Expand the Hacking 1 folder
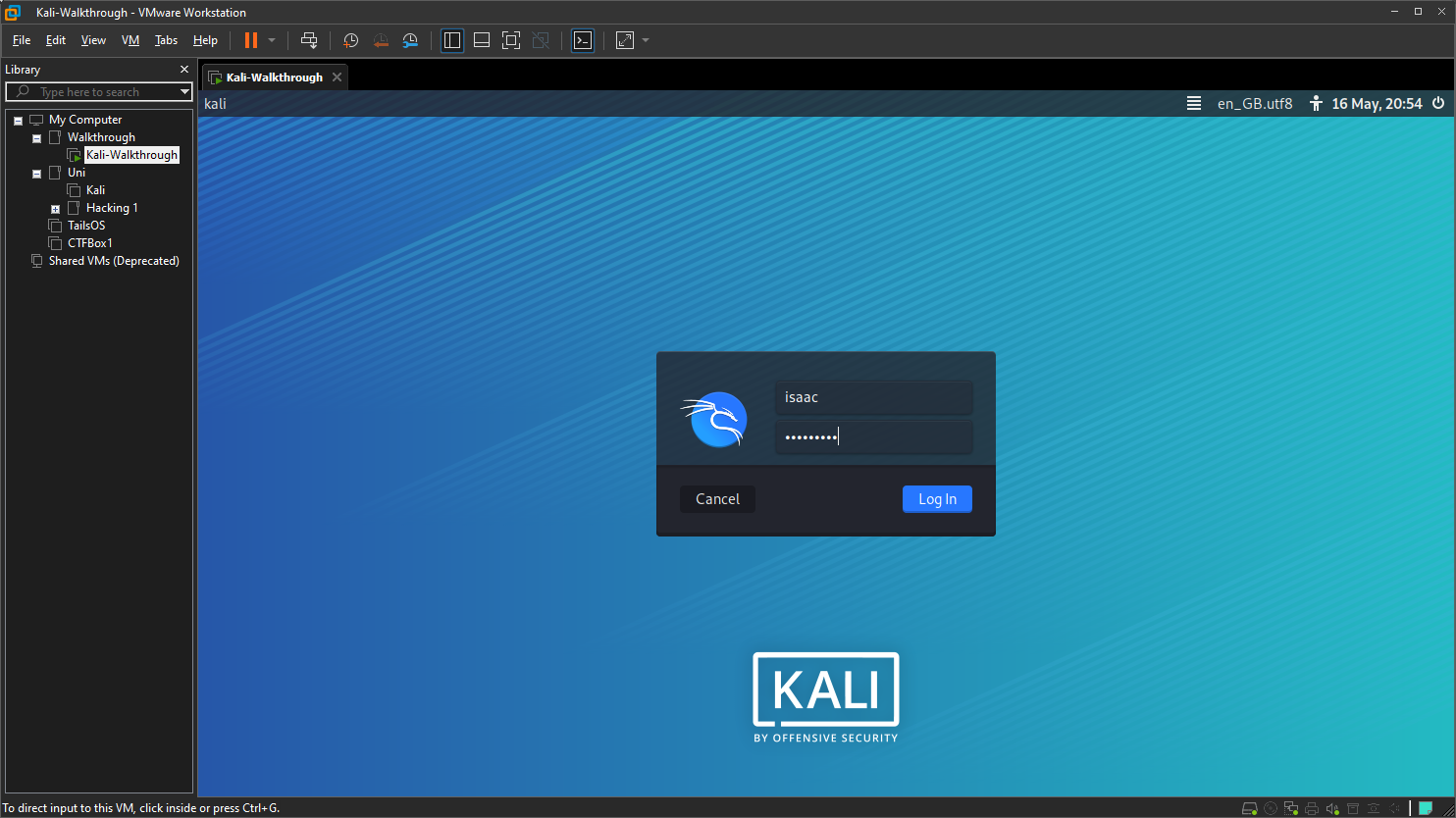The image size is (1456, 818). (56, 209)
